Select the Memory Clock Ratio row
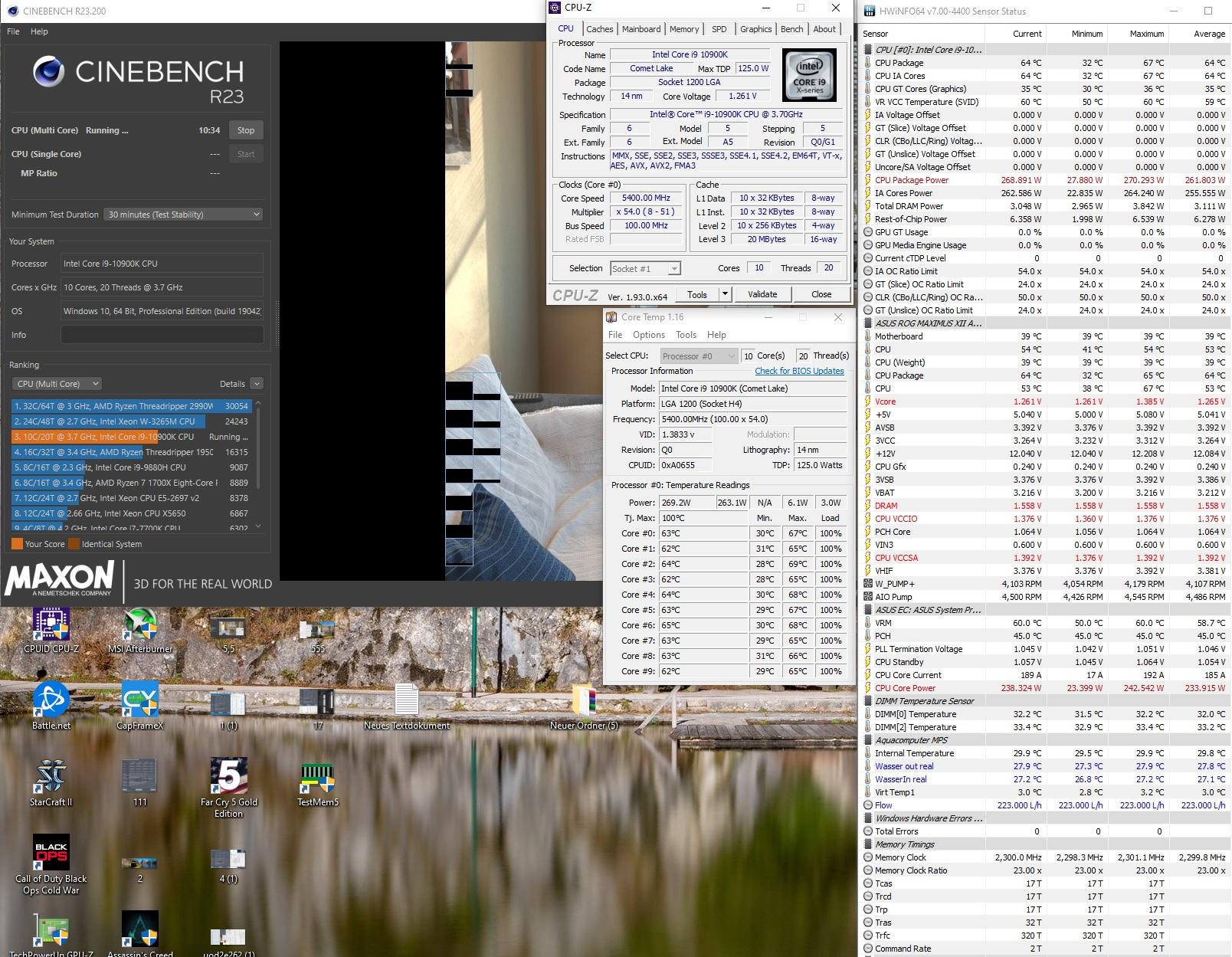This screenshot has width=1232, height=957. coord(1044,870)
